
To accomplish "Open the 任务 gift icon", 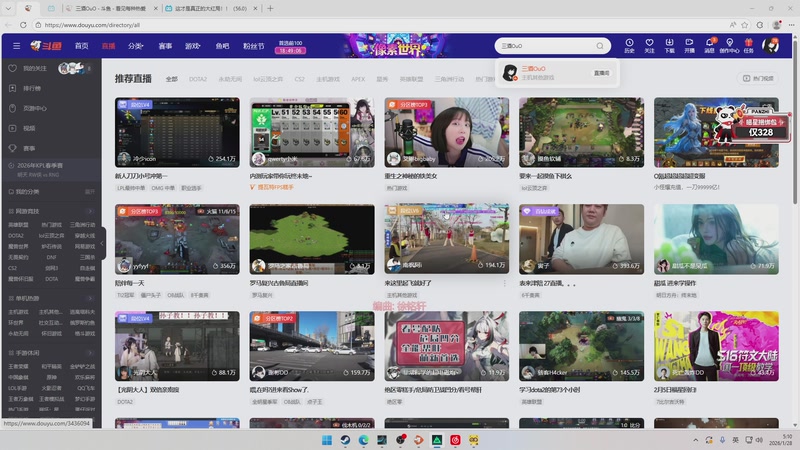I will tap(748, 46).
